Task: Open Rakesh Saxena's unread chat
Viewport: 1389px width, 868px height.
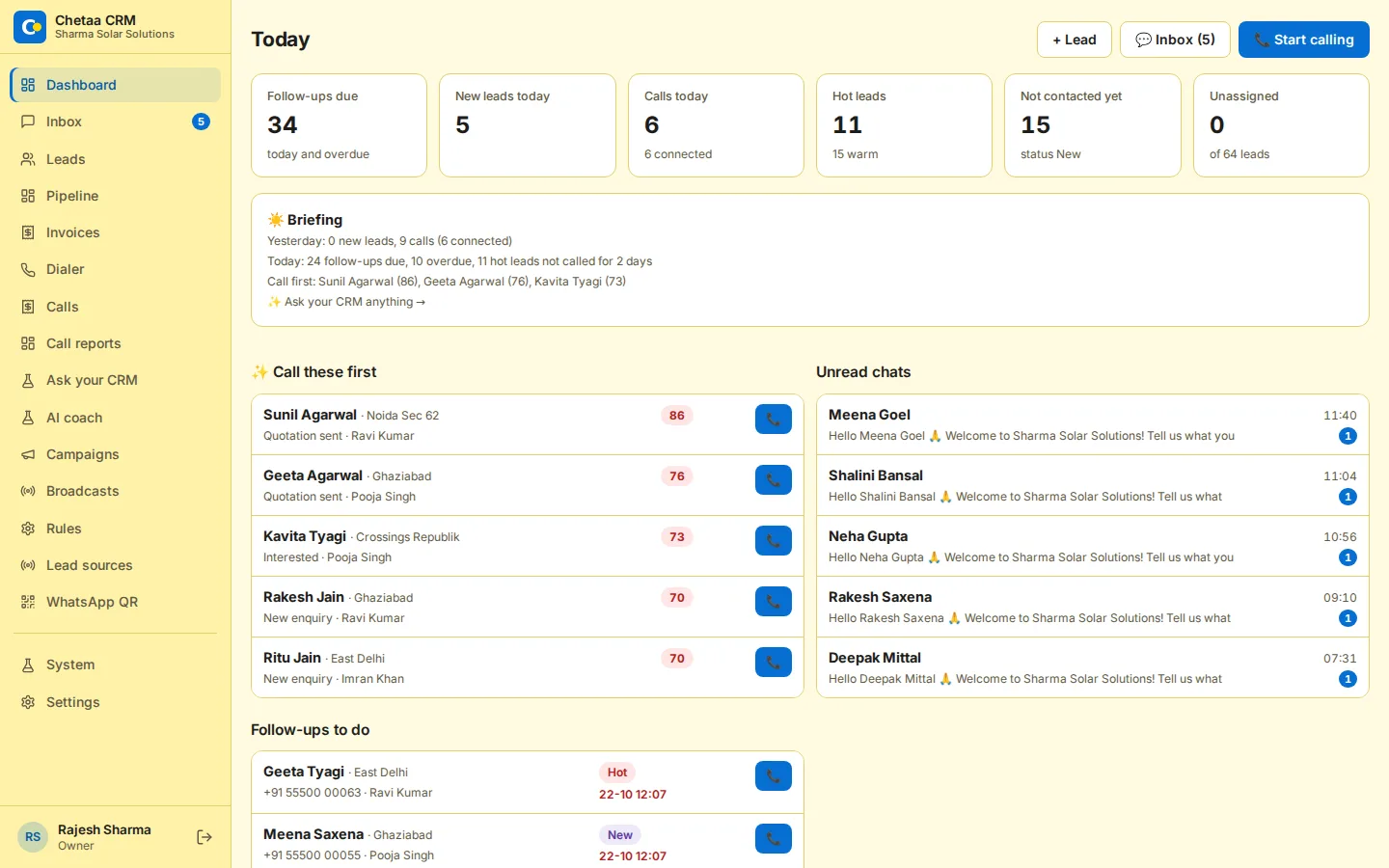Action: click(1093, 607)
